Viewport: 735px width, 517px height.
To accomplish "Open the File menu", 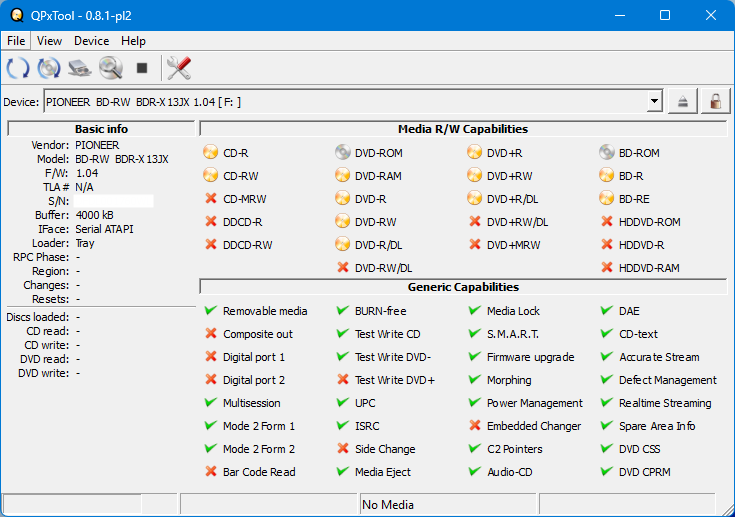I will pyautogui.click(x=16, y=41).
